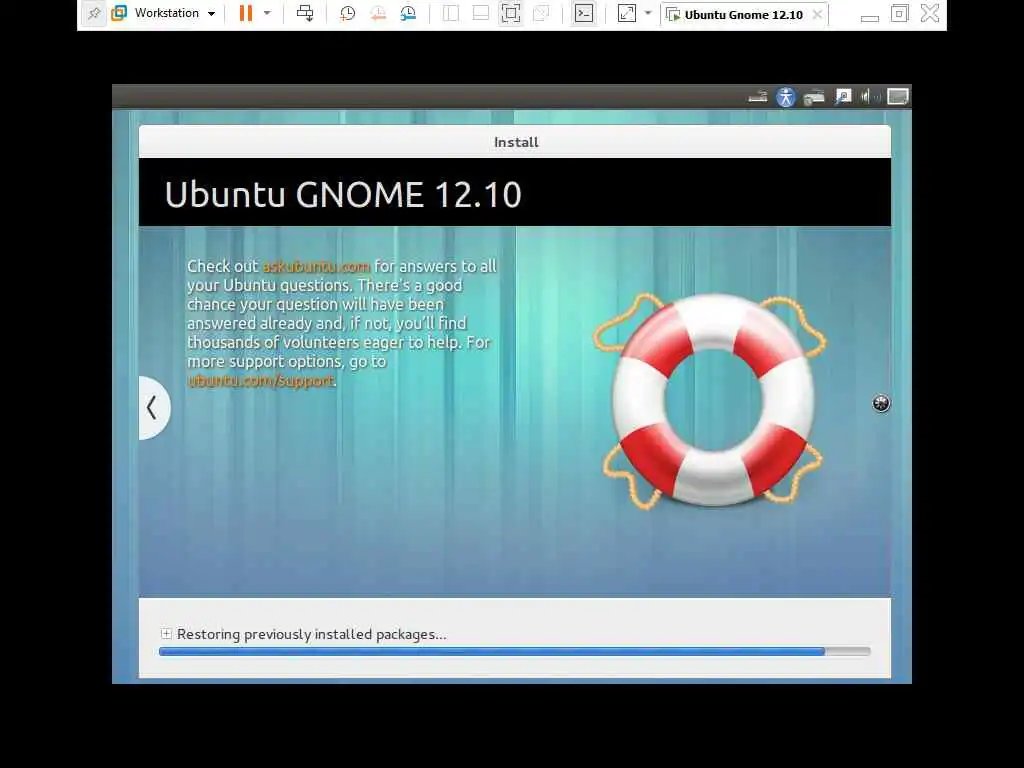Image resolution: width=1024 pixels, height=768 pixels.
Task: Open the volume control in panel
Action: click(869, 97)
